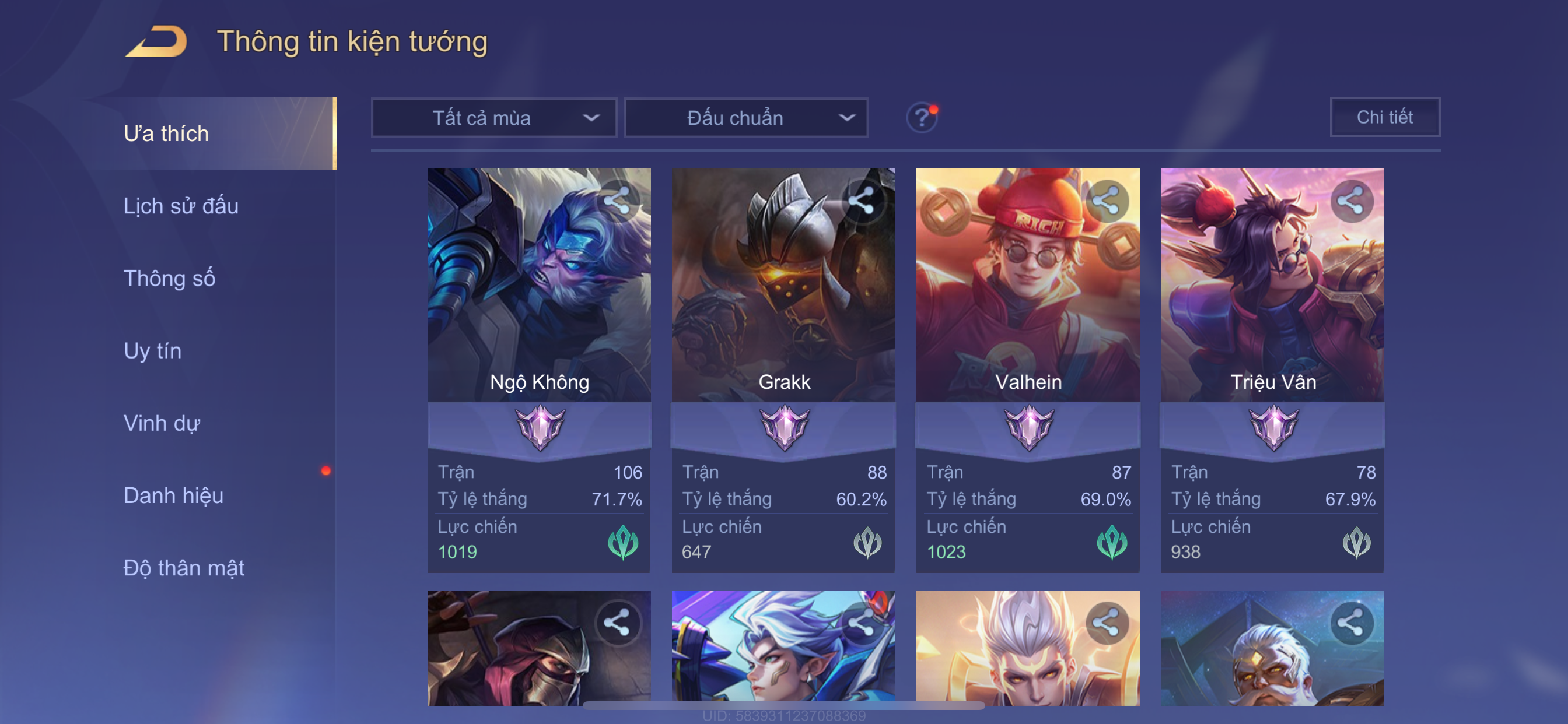Tap the golden back arrow icon
The image size is (1568, 724).
pos(156,41)
